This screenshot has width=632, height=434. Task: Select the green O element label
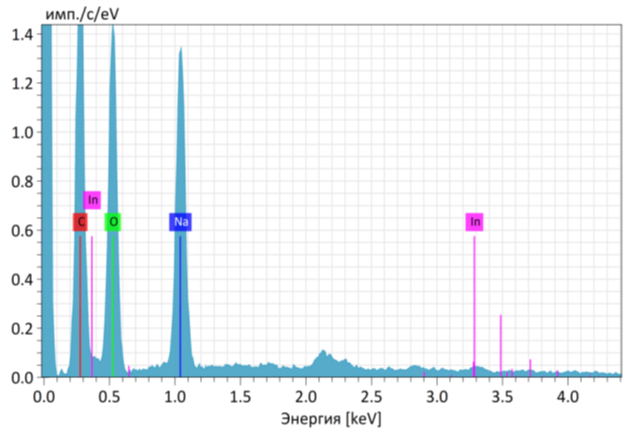[113, 222]
